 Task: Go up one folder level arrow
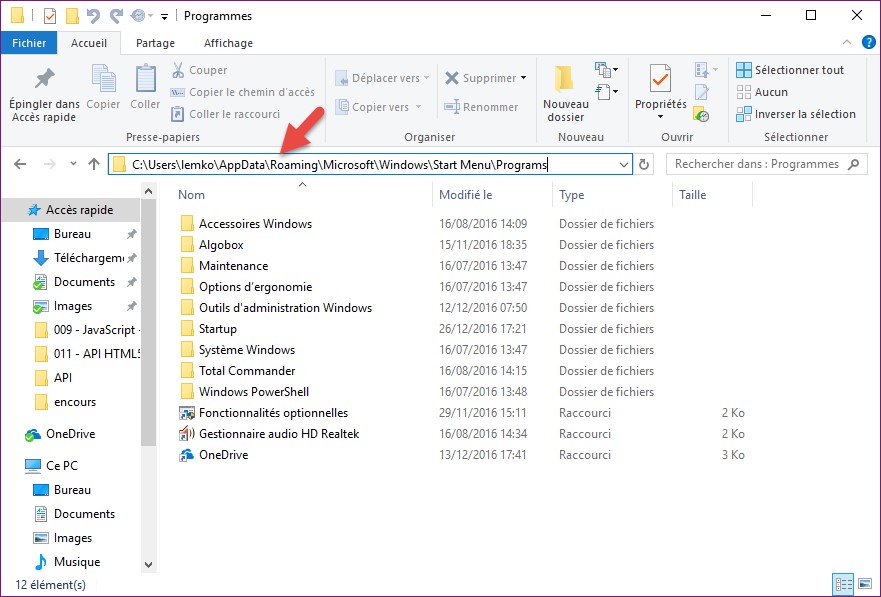(94, 164)
